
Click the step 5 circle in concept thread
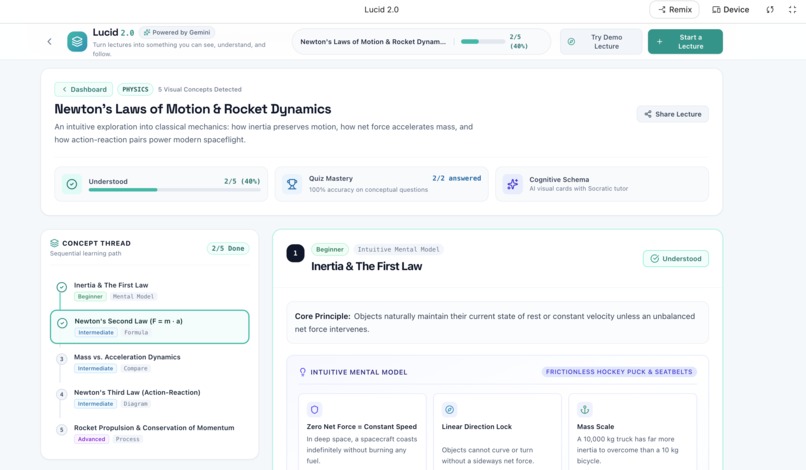pos(62,430)
